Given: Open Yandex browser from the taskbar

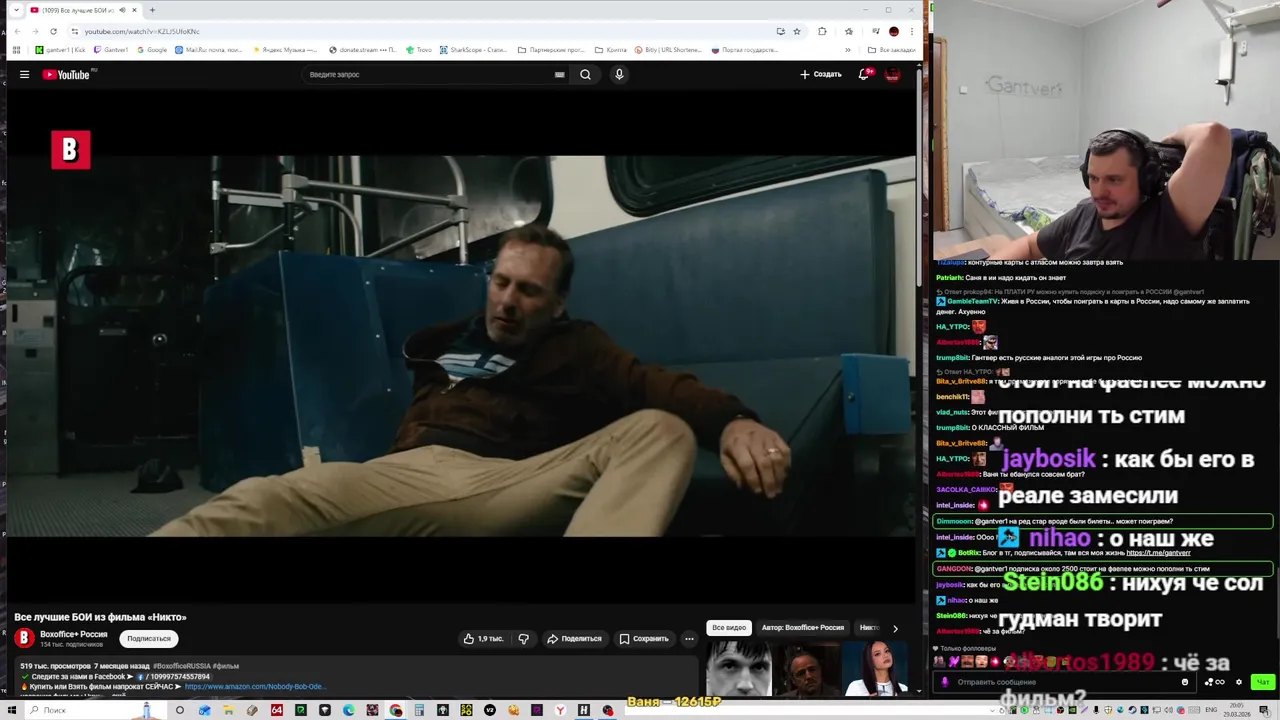Looking at the screenshot, I should point(561,710).
